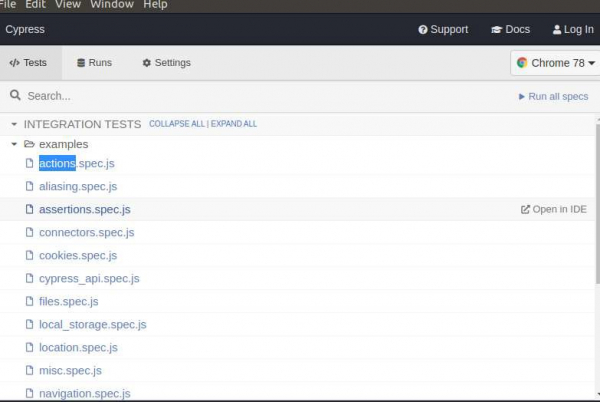The image size is (600, 402).
Task: Click EXPAND ALL link
Action: click(x=234, y=124)
